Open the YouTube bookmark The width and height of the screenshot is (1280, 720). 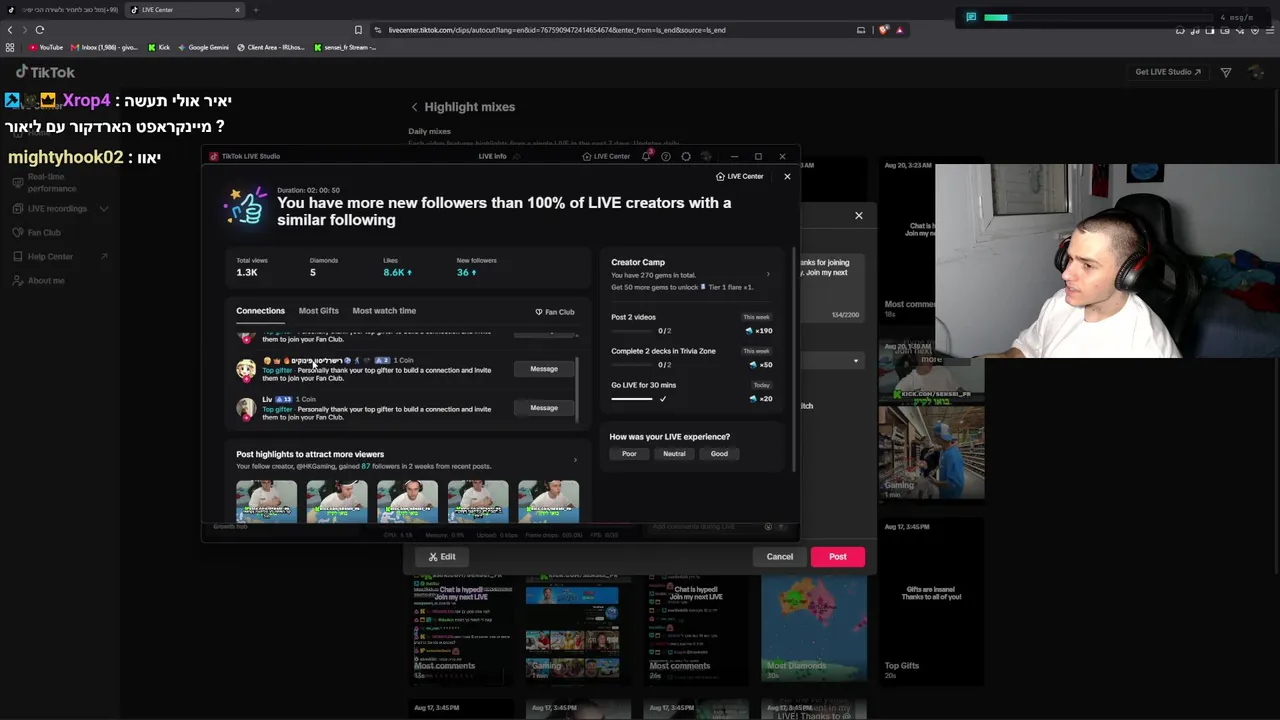46,47
